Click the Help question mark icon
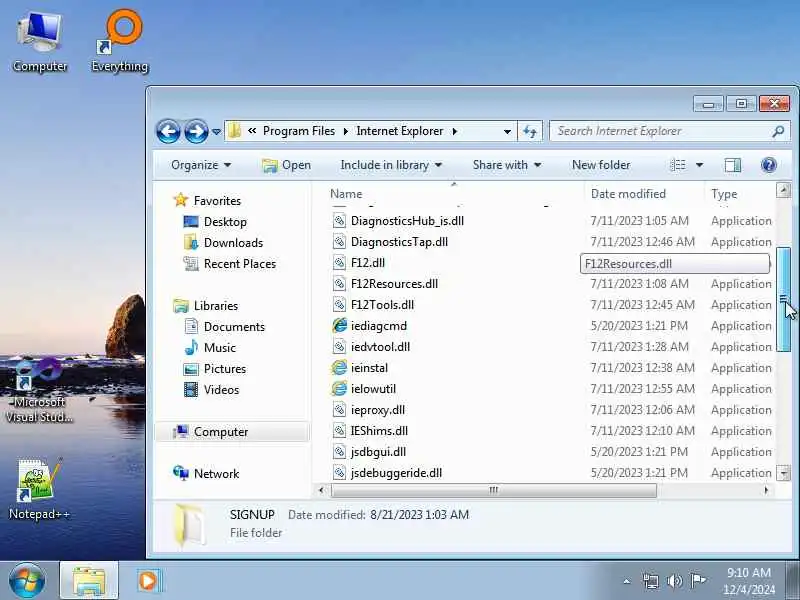The image size is (800, 600). coord(768,165)
